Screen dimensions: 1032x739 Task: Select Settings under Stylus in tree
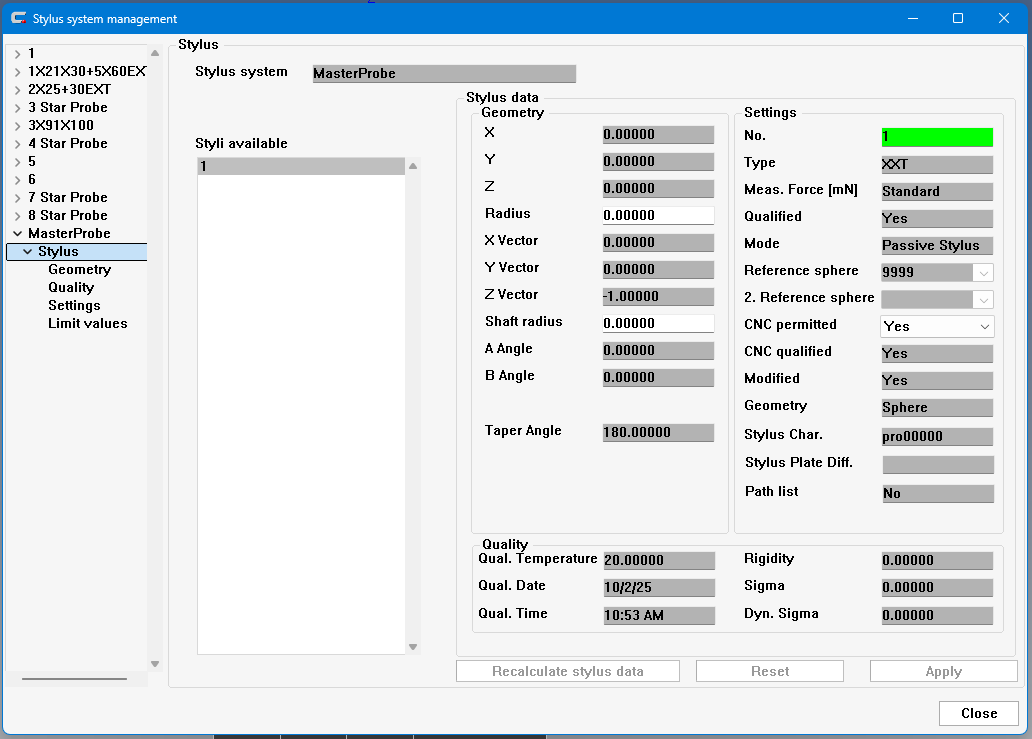[x=74, y=306]
